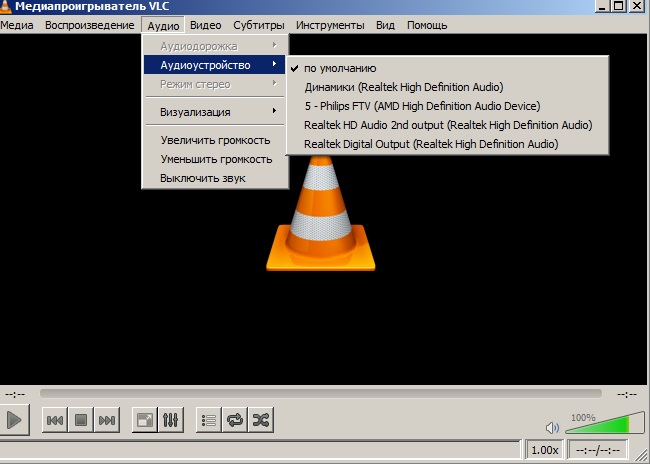Minimize the VLC window
The width and height of the screenshot is (650, 464).
point(602,5)
